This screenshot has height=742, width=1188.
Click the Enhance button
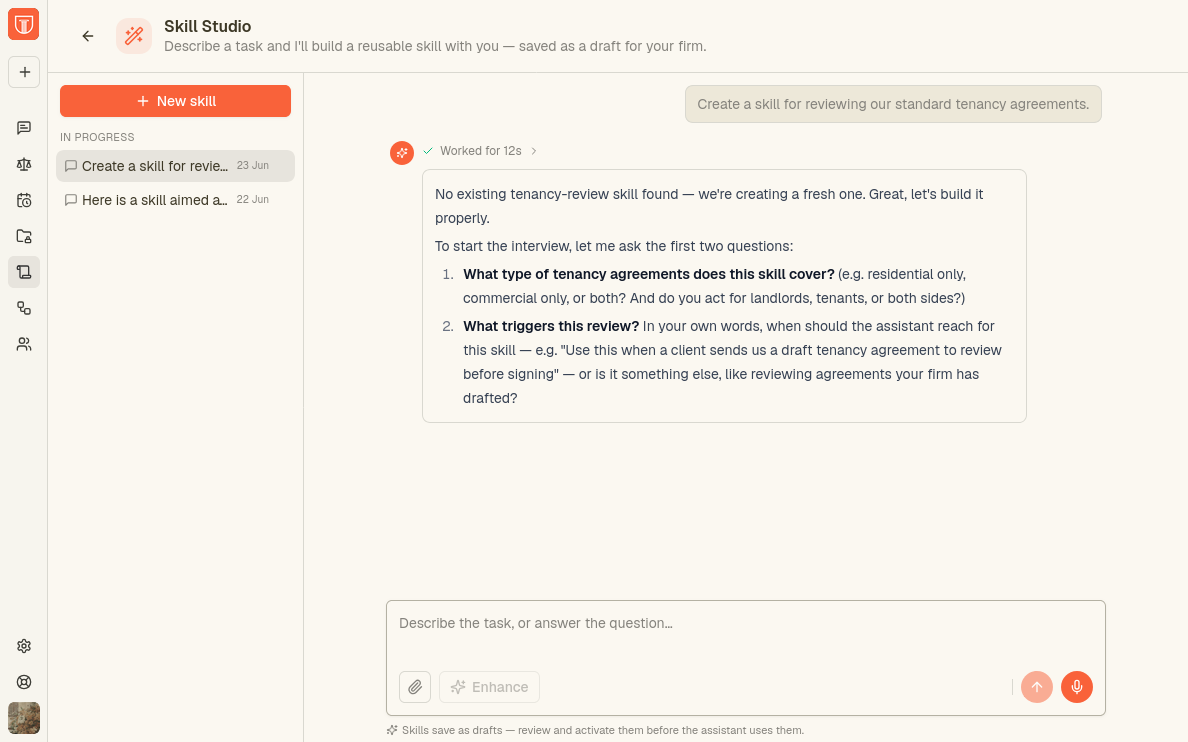489,687
